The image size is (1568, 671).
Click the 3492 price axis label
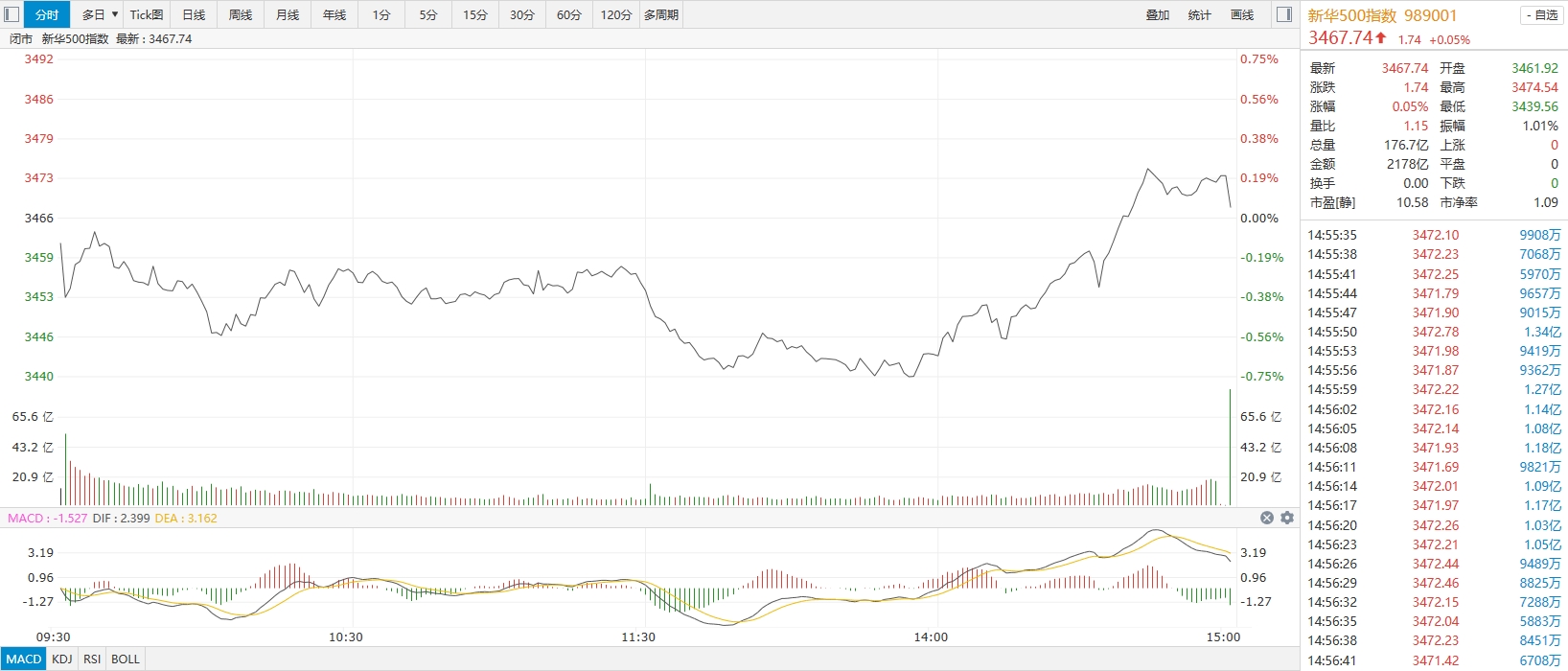(x=39, y=58)
